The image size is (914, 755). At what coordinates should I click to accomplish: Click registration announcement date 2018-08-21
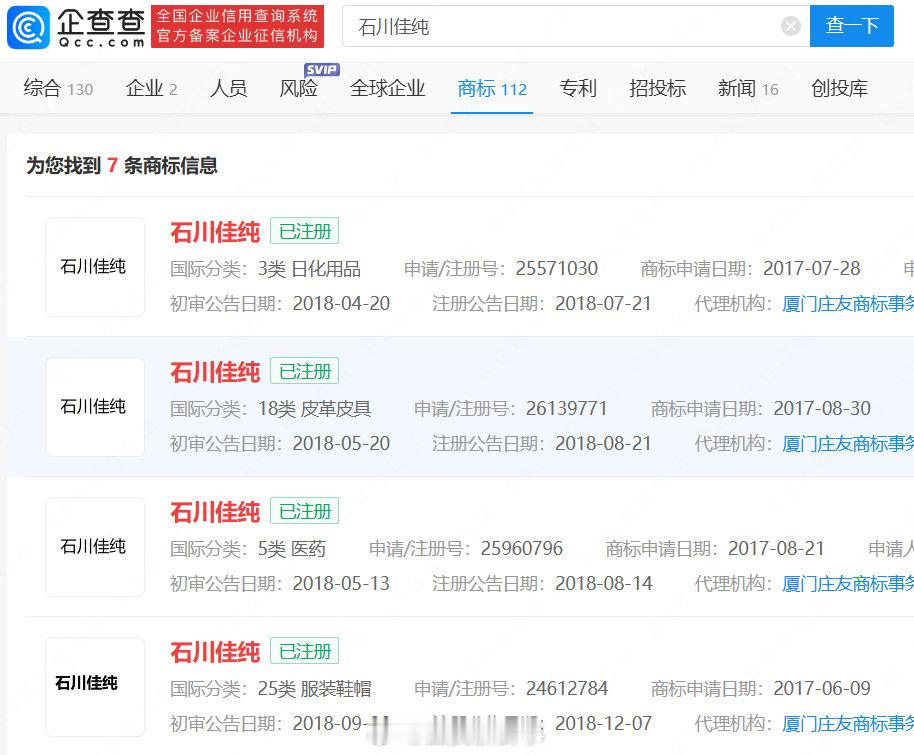coord(603,443)
